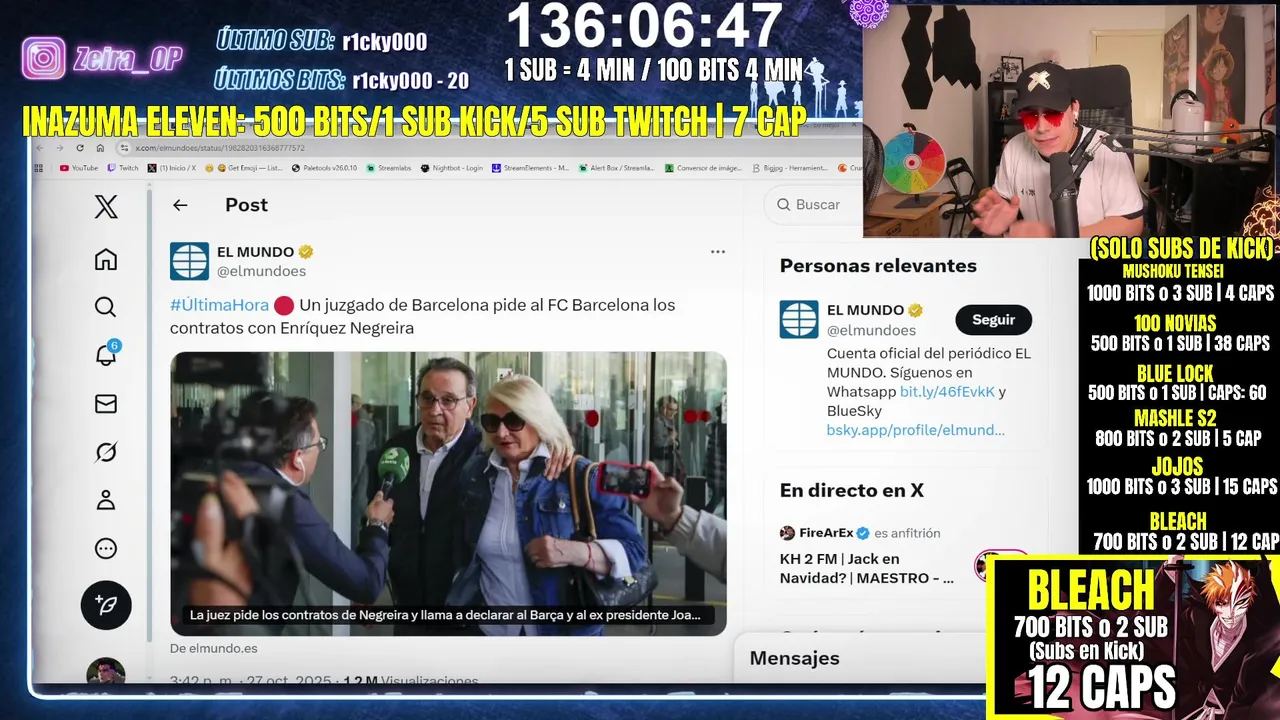Reload the page with browser refresh icon
This screenshot has width=1280, height=720.
tap(81, 148)
